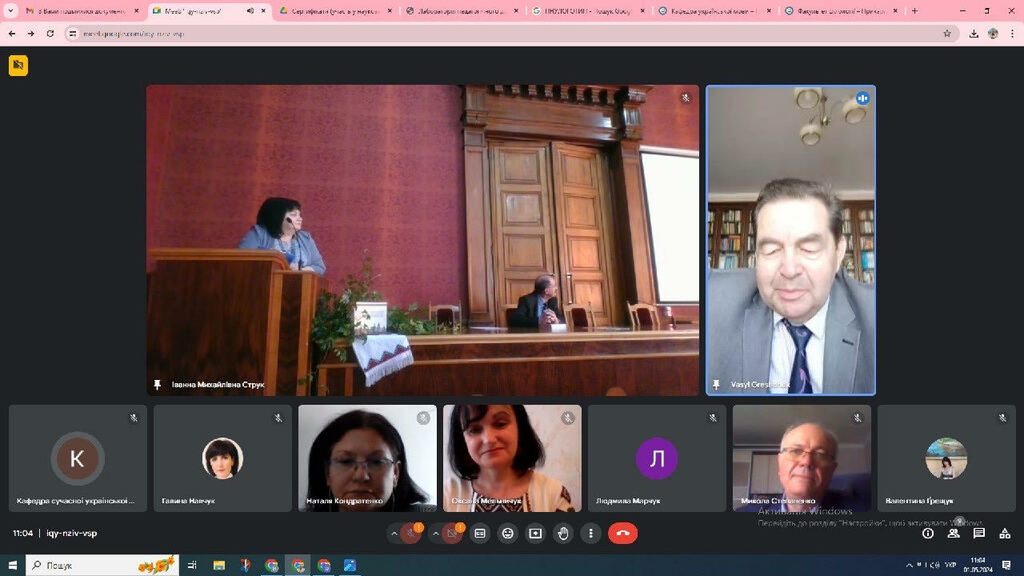Open more options three-dot menu
This screenshot has height=576, width=1024.
[x=591, y=533]
